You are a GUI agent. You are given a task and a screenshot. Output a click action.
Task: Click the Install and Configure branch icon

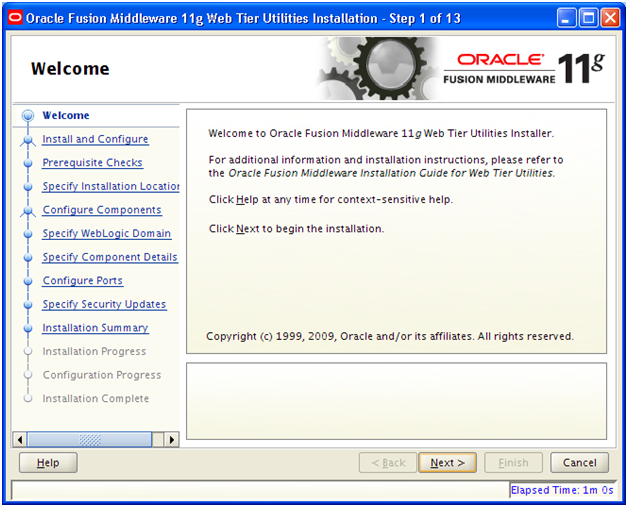click(x=28, y=140)
